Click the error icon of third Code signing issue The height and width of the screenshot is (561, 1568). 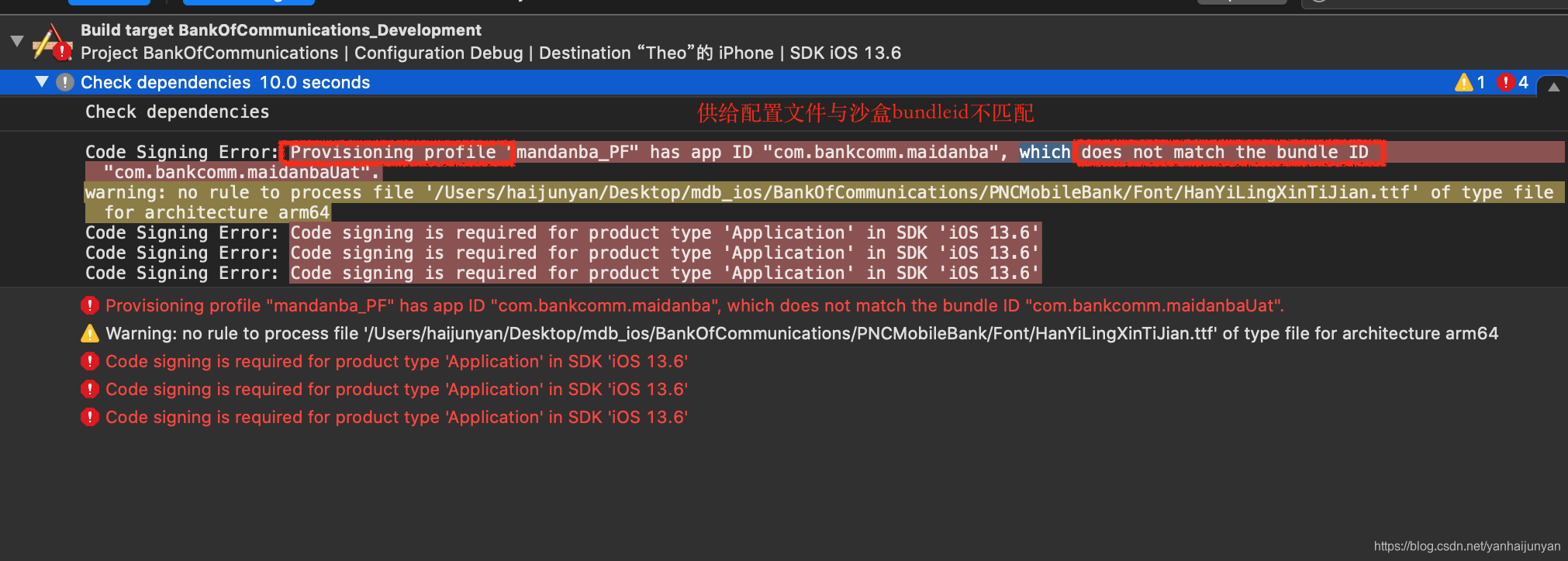click(90, 417)
